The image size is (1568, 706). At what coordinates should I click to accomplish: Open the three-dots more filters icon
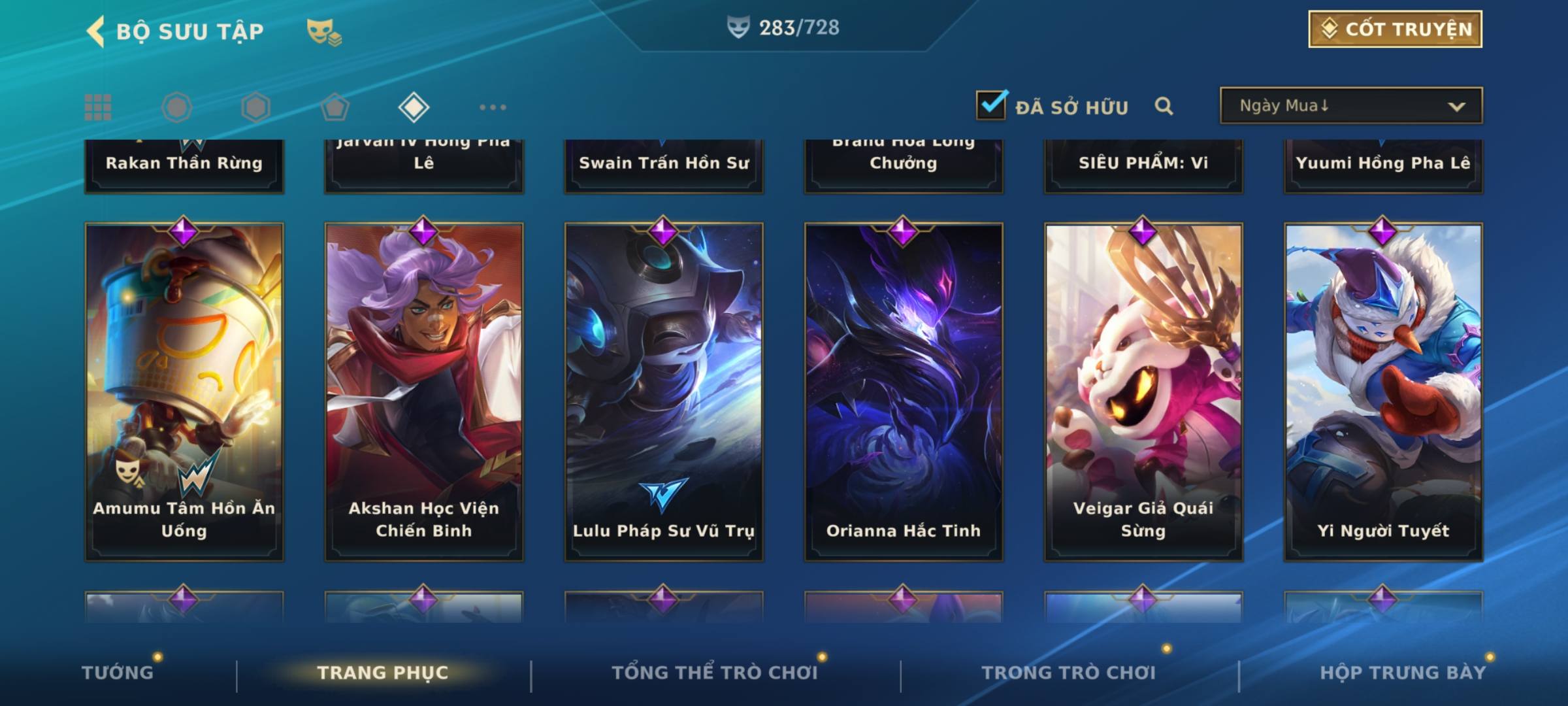(493, 107)
